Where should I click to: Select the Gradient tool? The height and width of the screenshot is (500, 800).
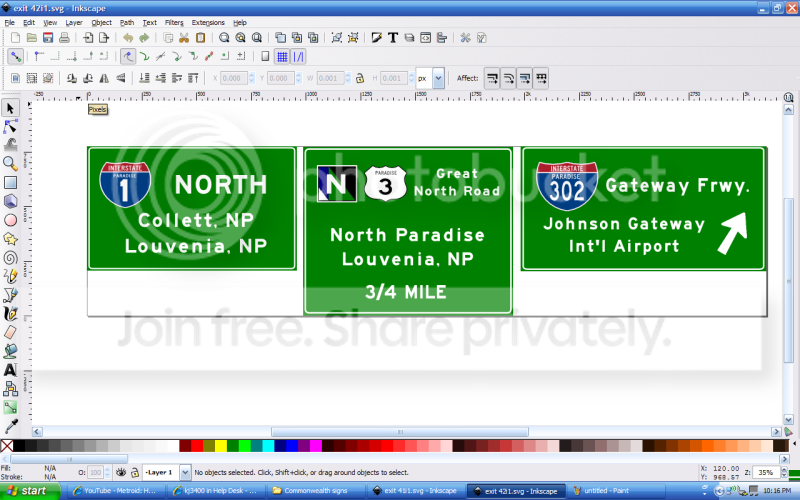(x=10, y=407)
